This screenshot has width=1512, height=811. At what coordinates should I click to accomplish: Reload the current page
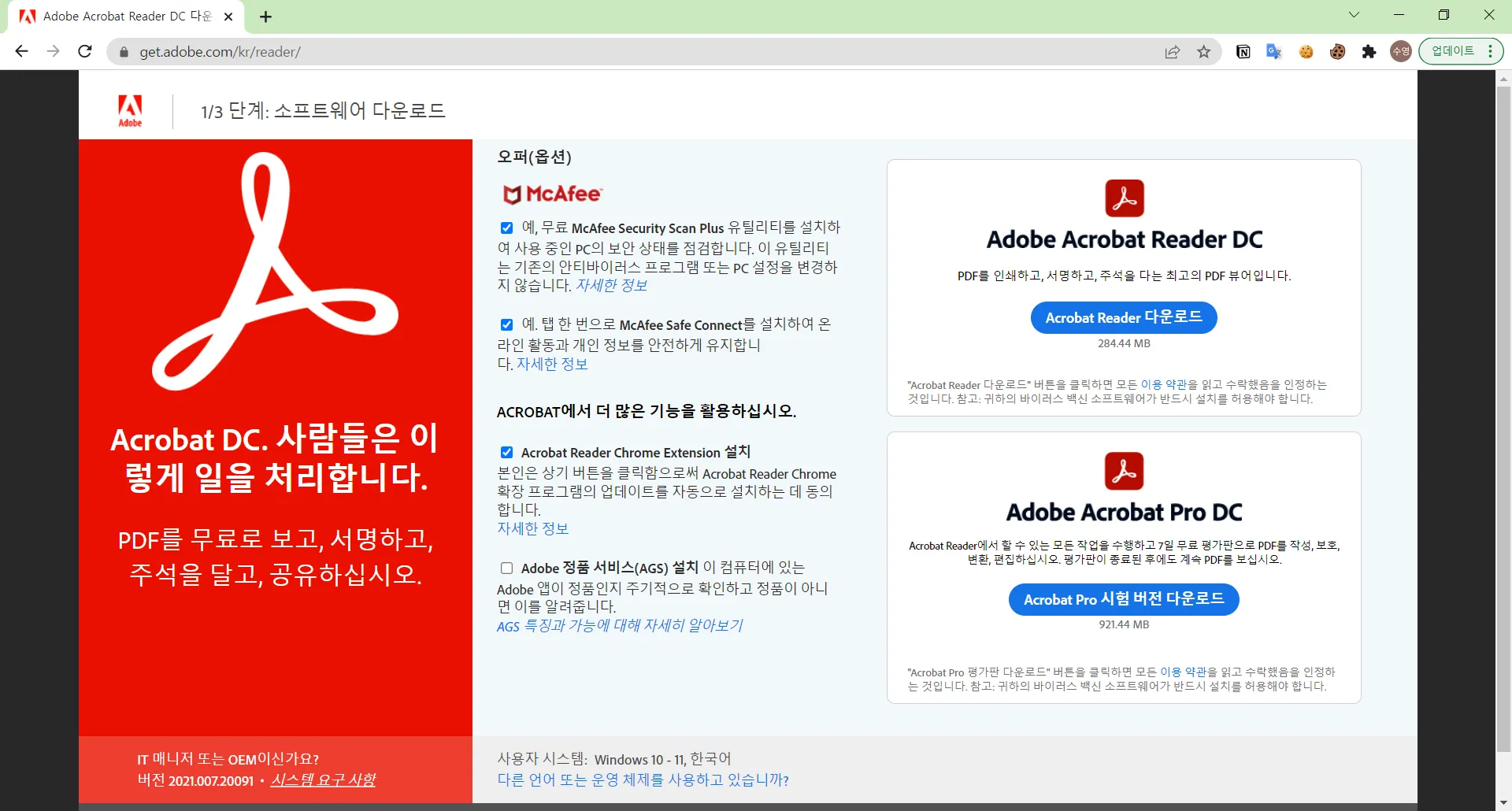point(85,51)
